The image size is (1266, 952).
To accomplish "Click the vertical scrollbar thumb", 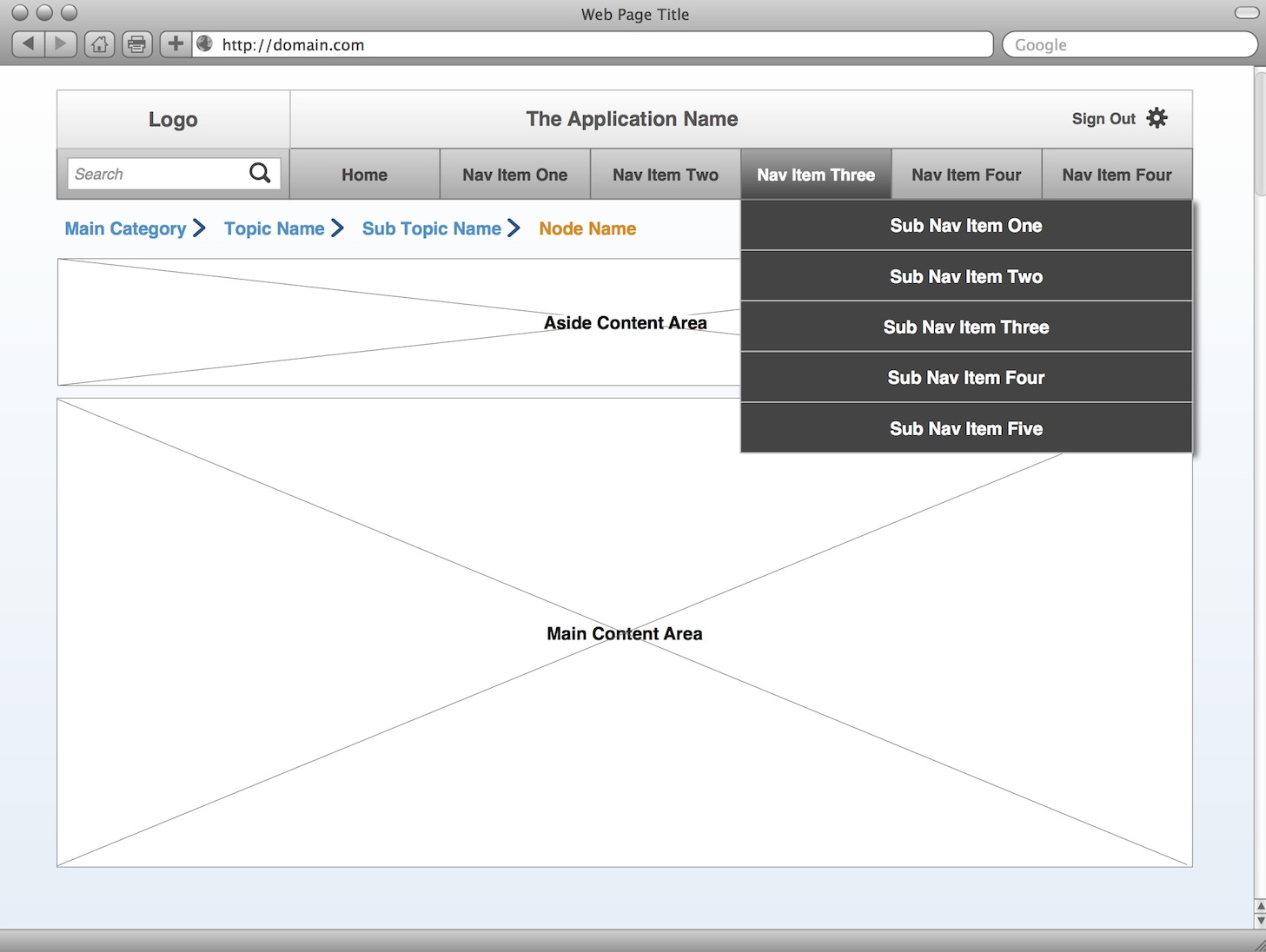I will point(1260,132).
